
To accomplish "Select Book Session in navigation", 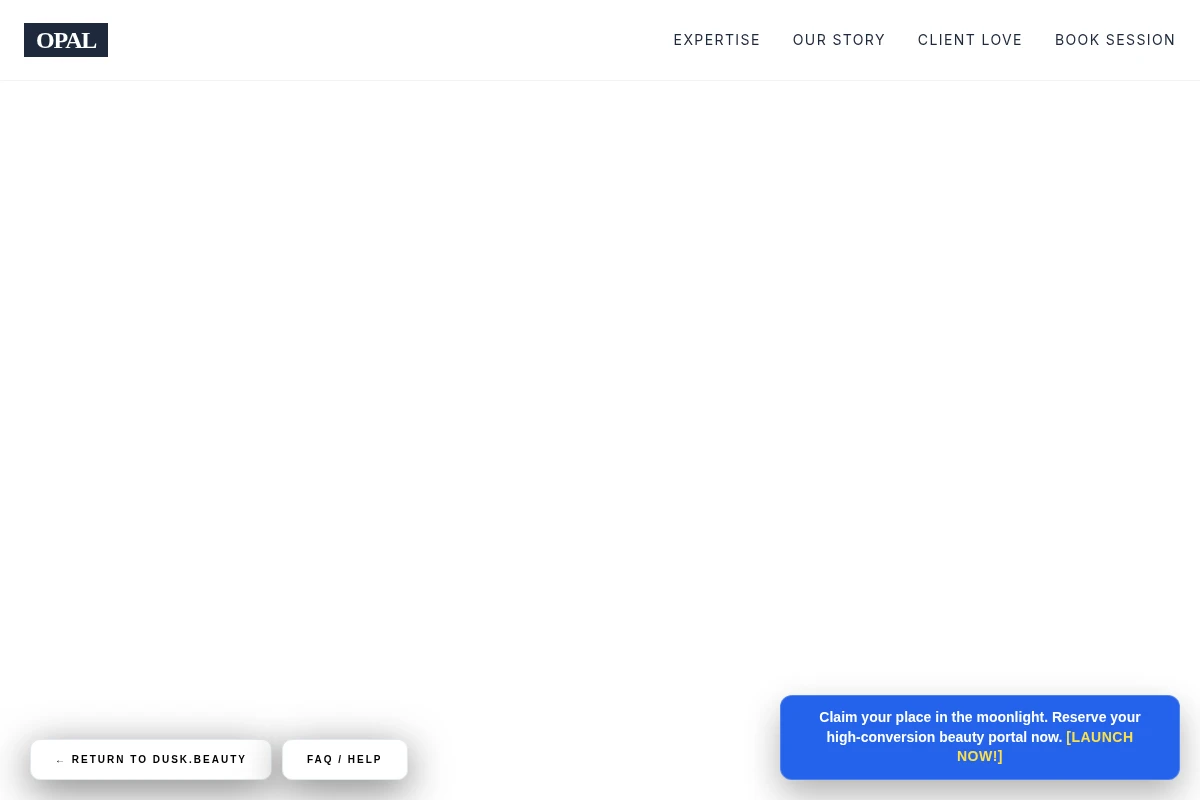I will (1115, 40).
